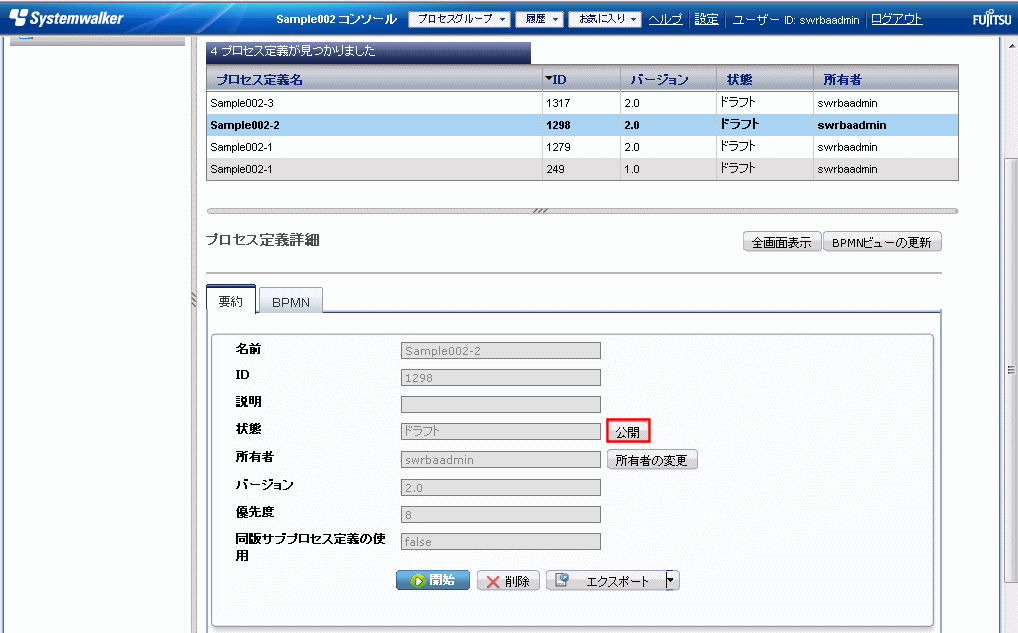Open the プロセスグループ dropdown menu

[459, 19]
